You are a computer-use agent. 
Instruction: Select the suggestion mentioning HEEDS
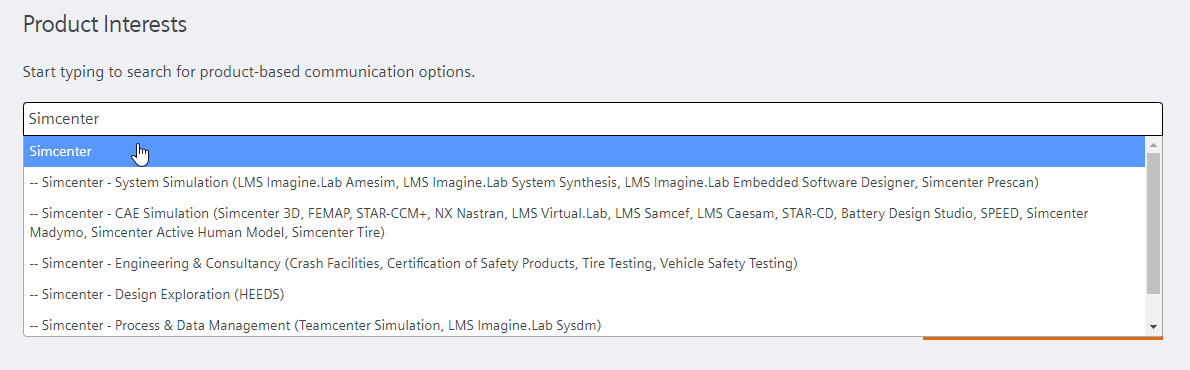pyautogui.click(x=584, y=294)
